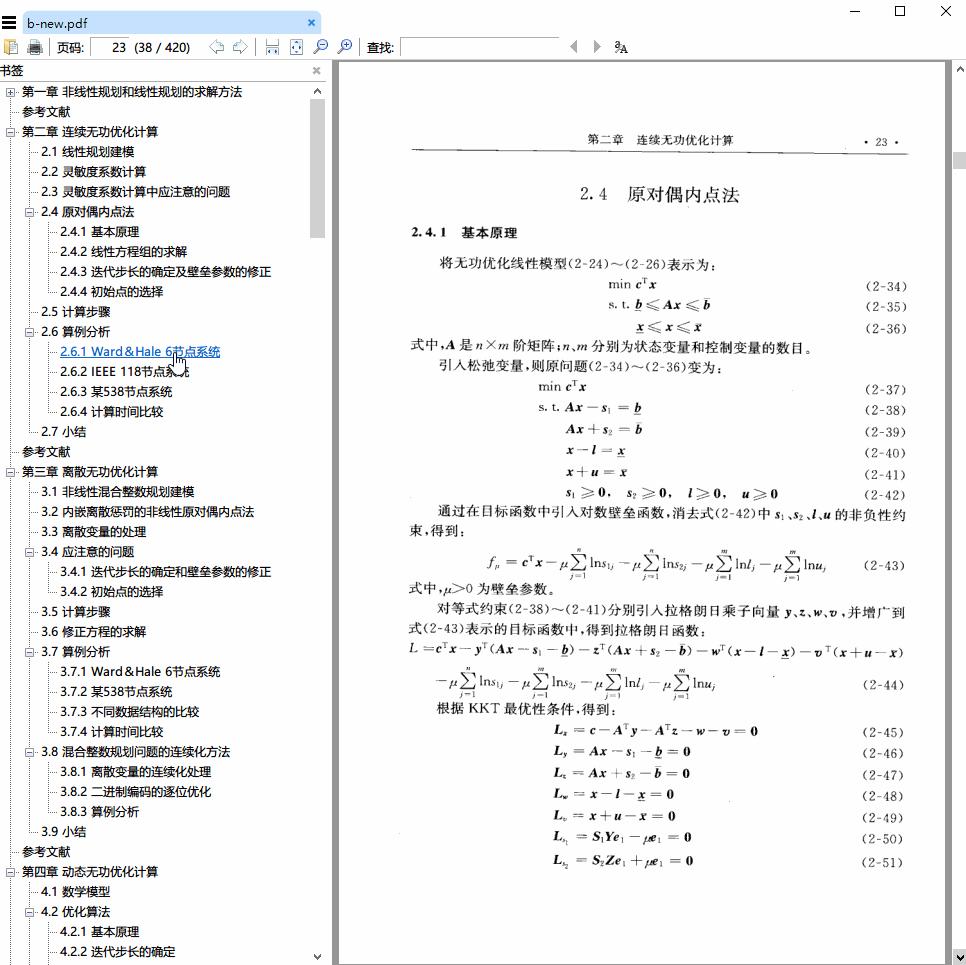Viewport: 966px width, 965px height.
Task: Select the b-new.pdf tab
Action: point(172,23)
